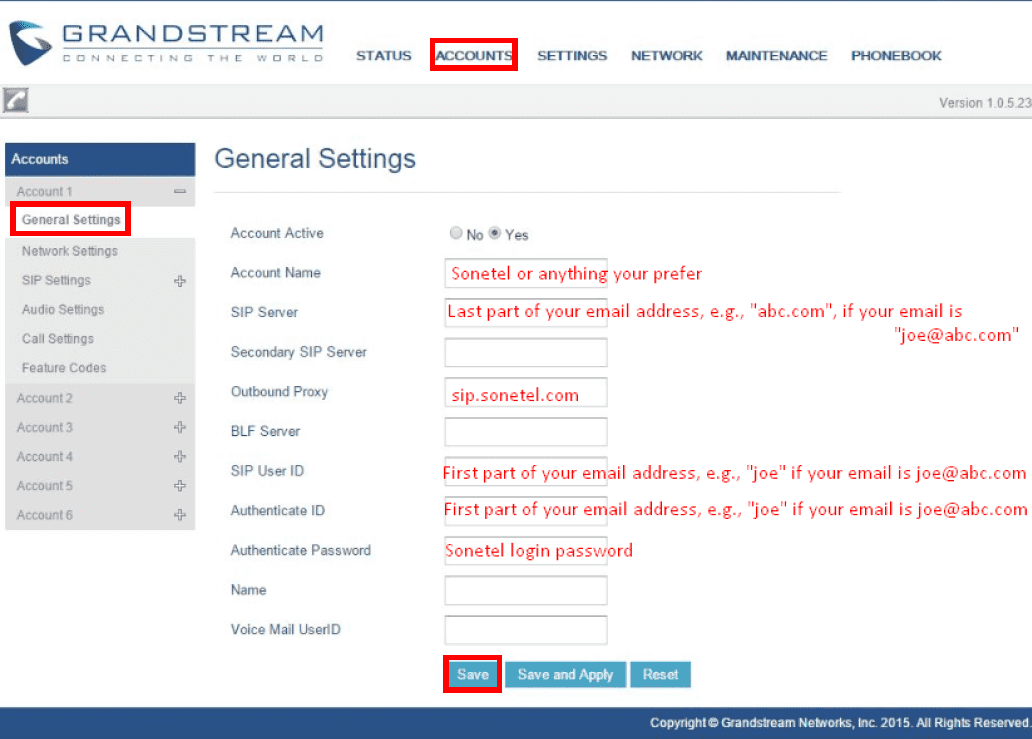The height and width of the screenshot is (739, 1032).
Task: Open General Settings in sidebar
Action: 71,220
